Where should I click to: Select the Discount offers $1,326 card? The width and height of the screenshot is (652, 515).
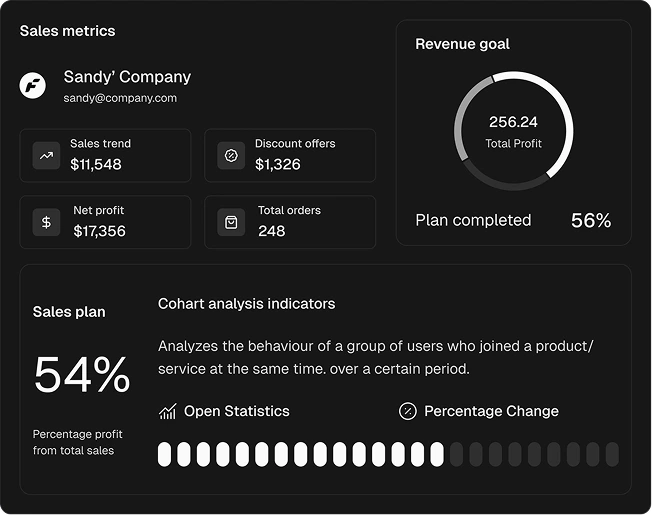[290, 155]
